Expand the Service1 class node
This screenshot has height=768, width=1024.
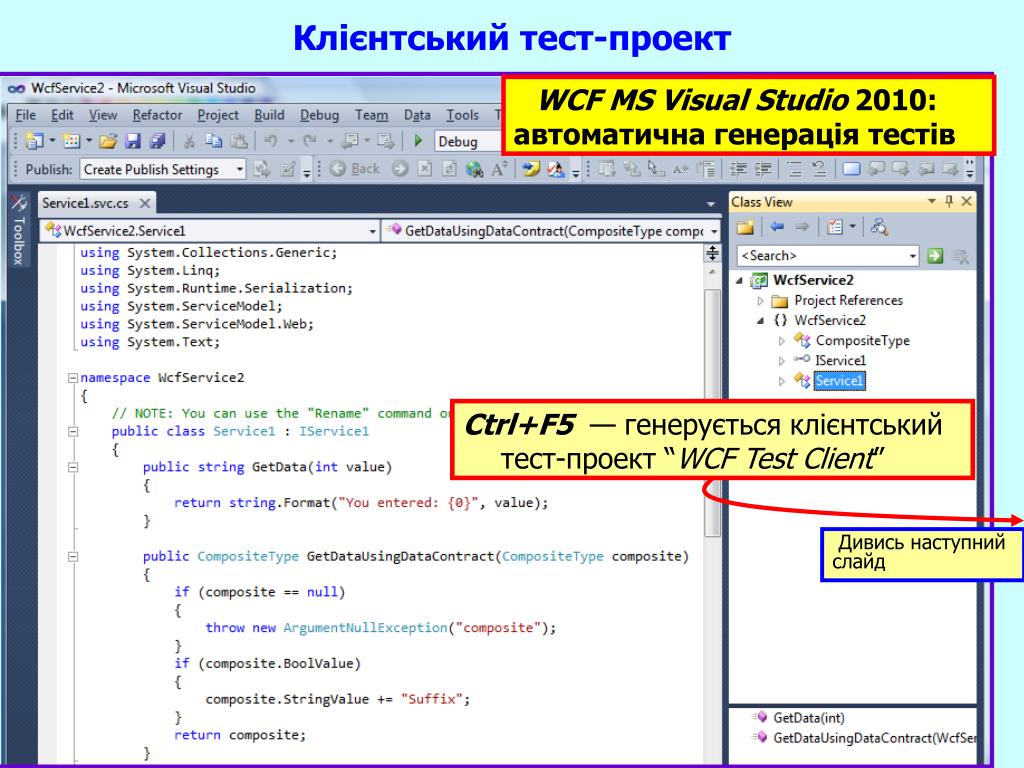pos(782,381)
